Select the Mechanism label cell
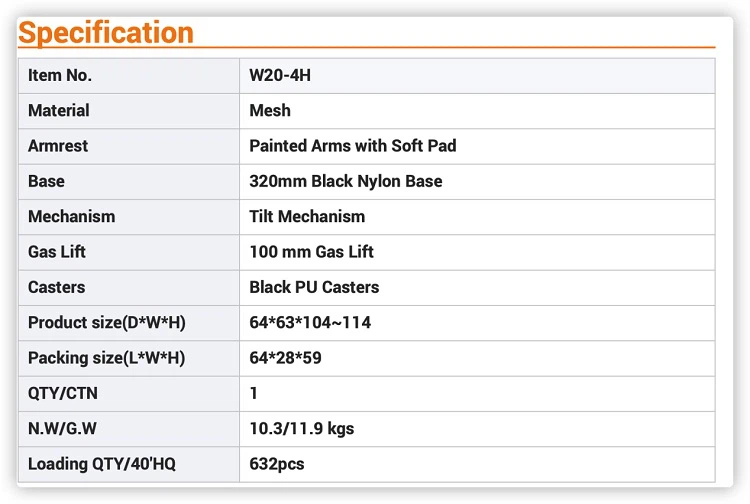This screenshot has width=750, height=504. tap(71, 216)
